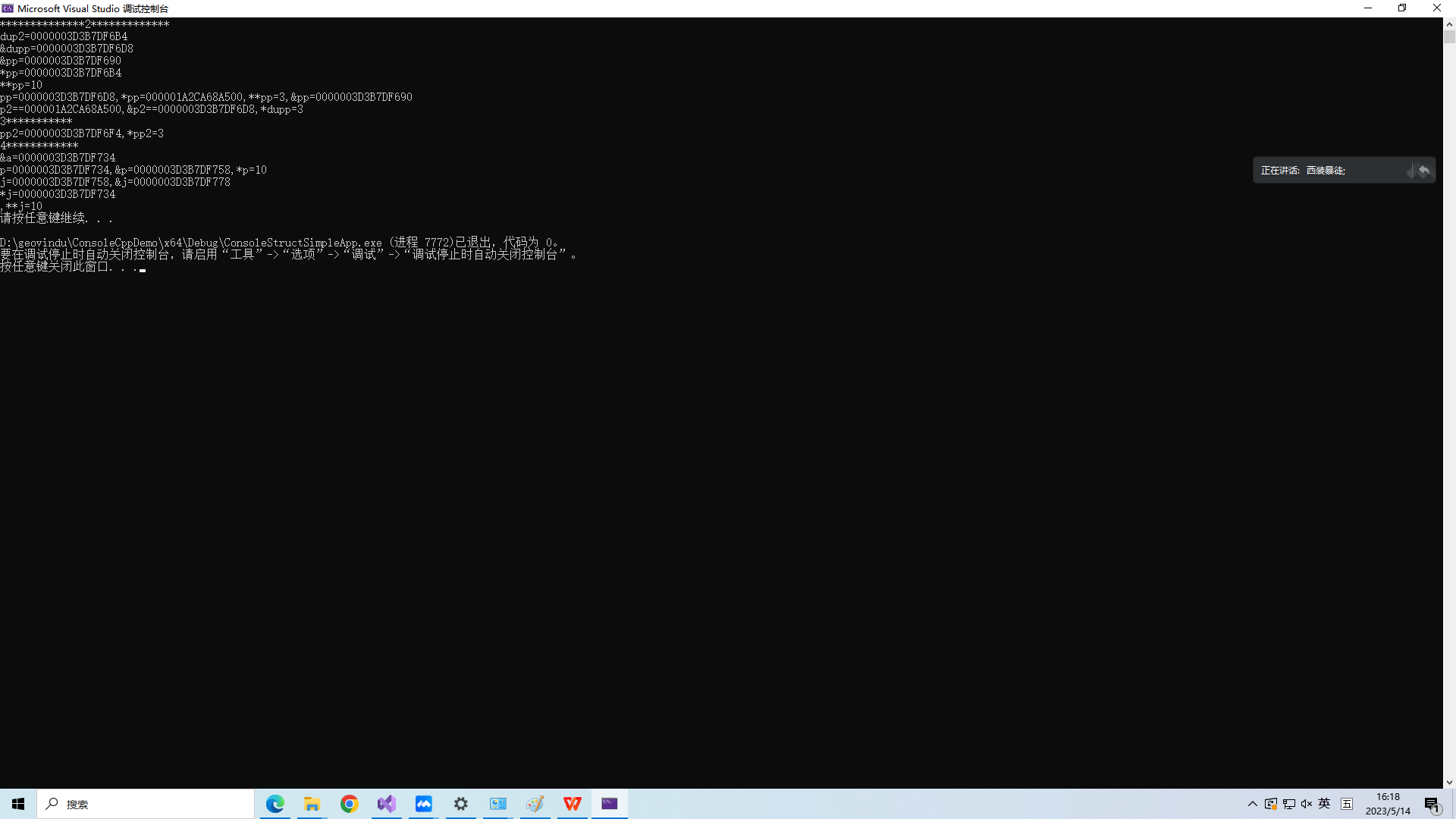This screenshot has height=819, width=1456.
Task: Open the Windows Start menu
Action: click(18, 804)
